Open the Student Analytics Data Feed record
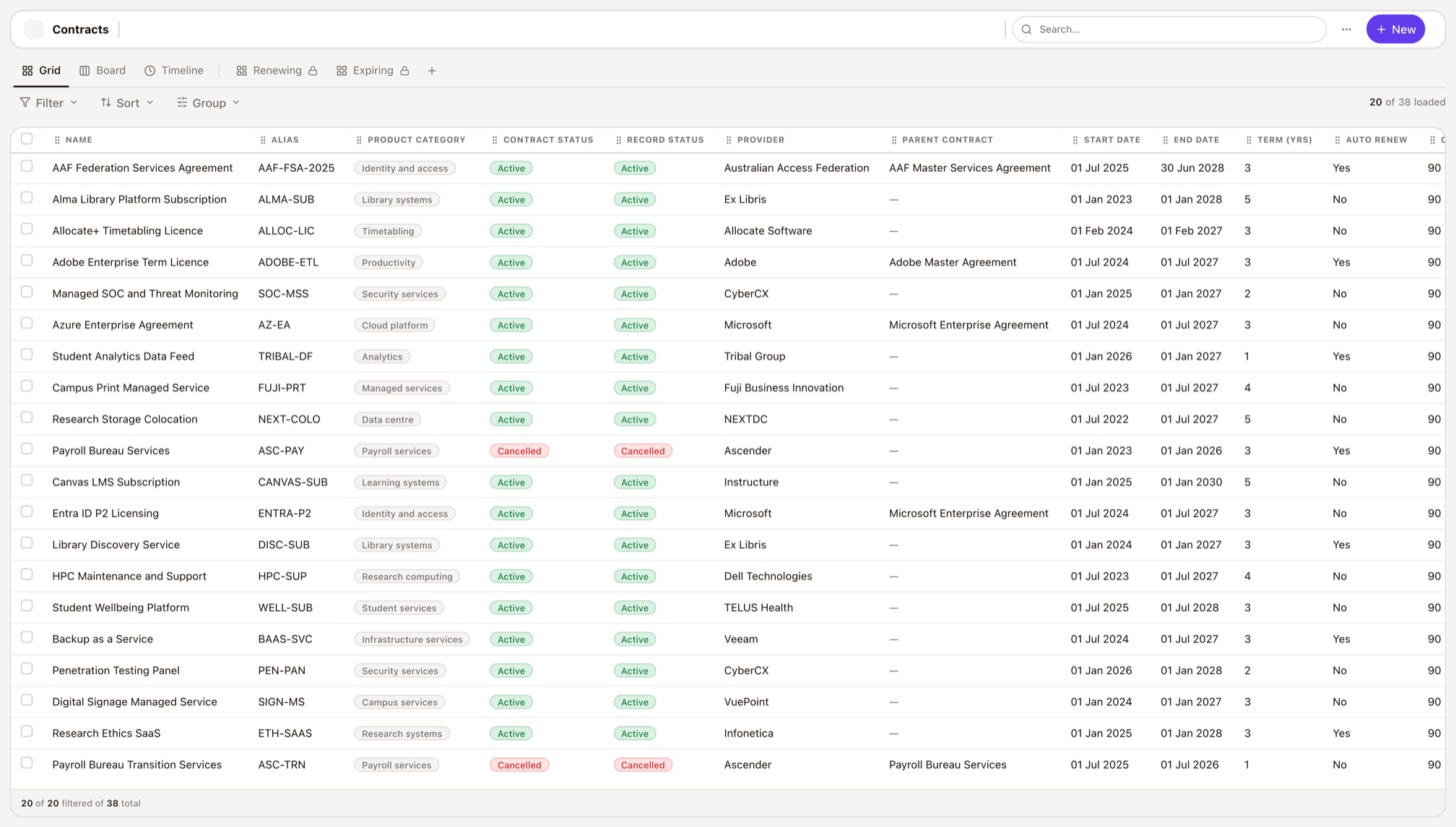This screenshot has width=1456, height=827. (x=123, y=357)
